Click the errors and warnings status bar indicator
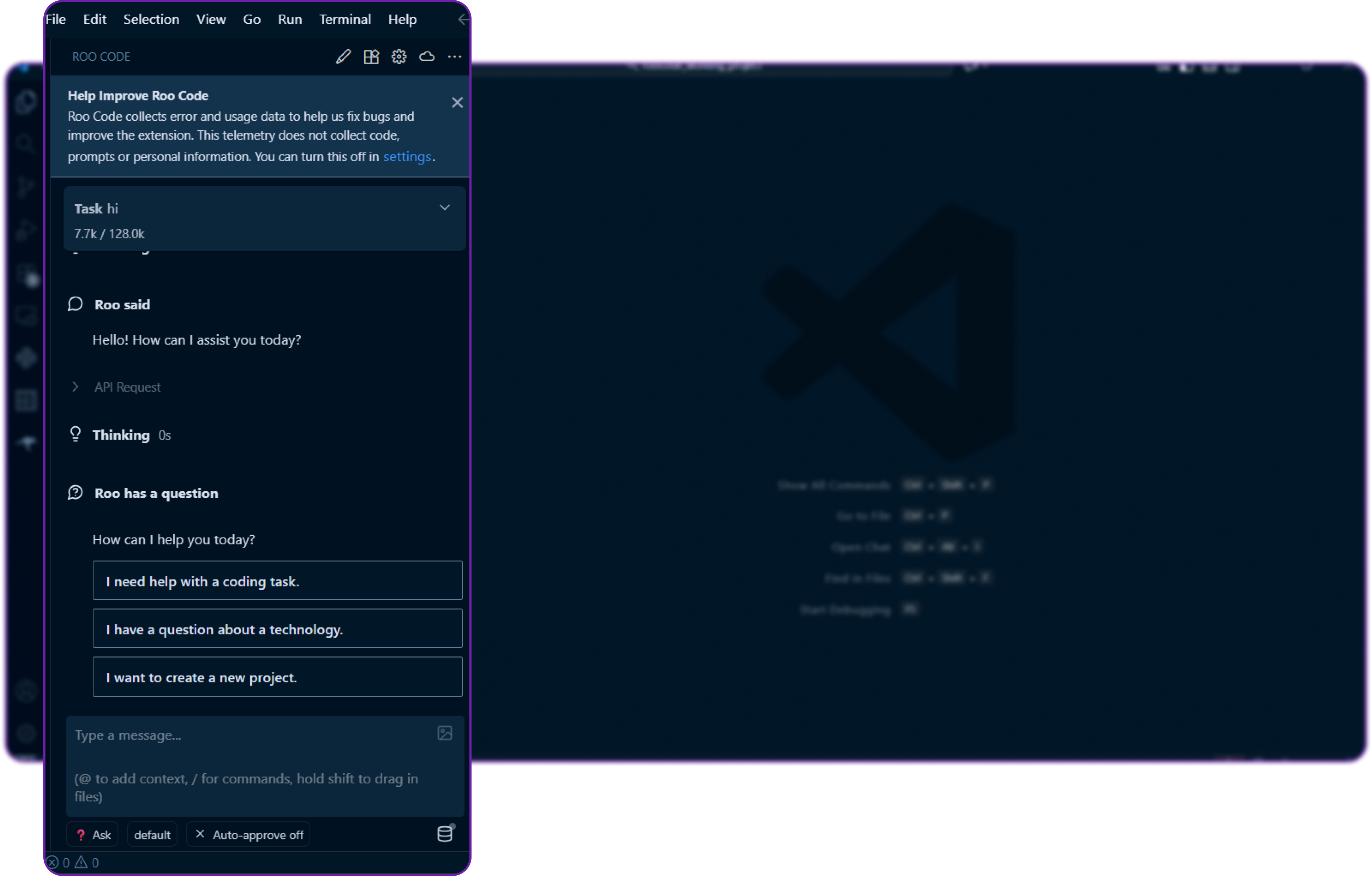Image resolution: width=1372 pixels, height=876 pixels. coord(73,862)
